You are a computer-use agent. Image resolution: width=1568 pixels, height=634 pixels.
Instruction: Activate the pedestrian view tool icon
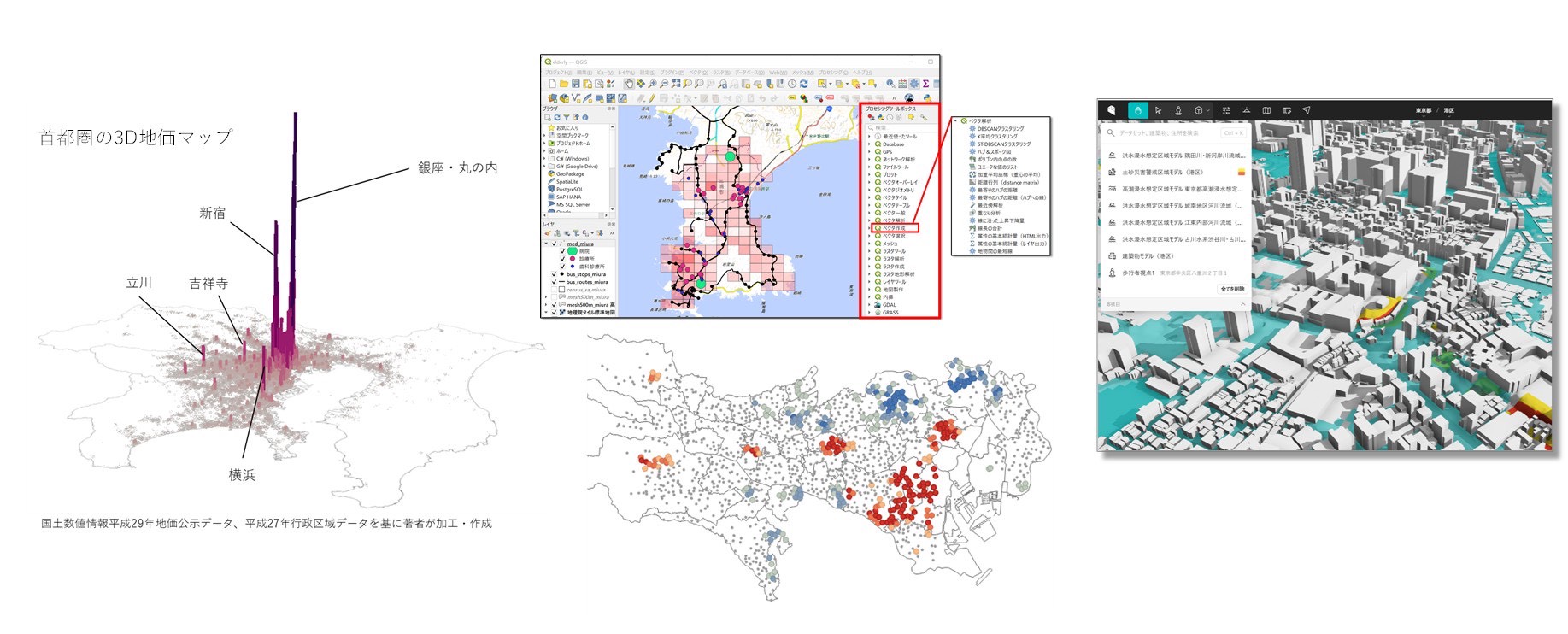[1178, 110]
